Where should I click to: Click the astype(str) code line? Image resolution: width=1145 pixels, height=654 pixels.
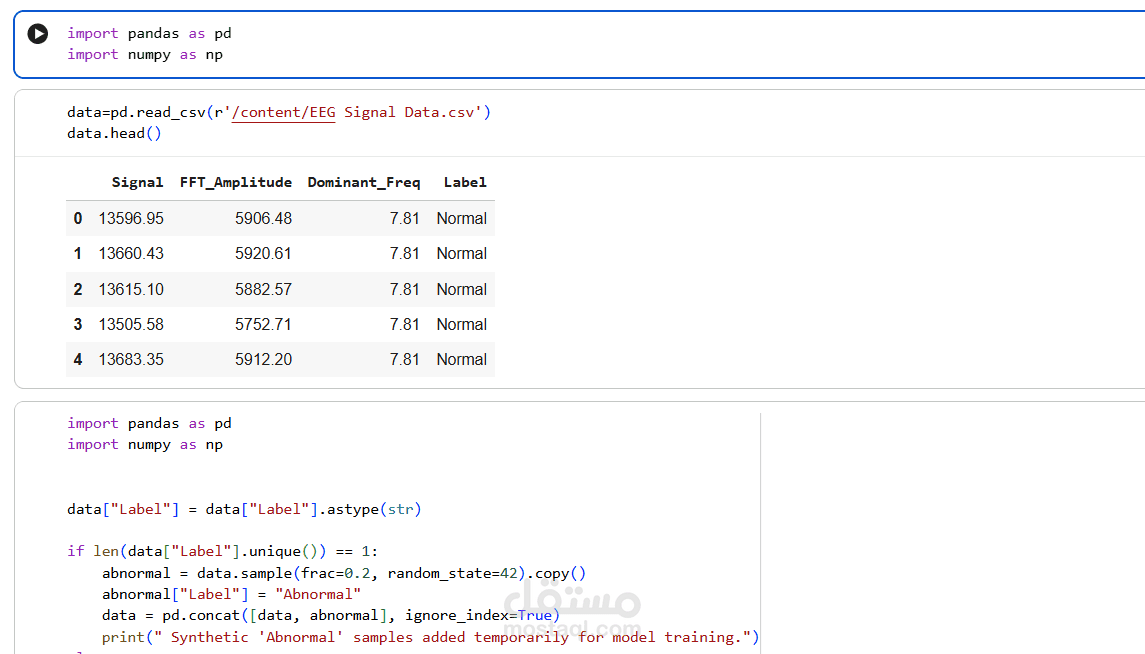(x=244, y=509)
